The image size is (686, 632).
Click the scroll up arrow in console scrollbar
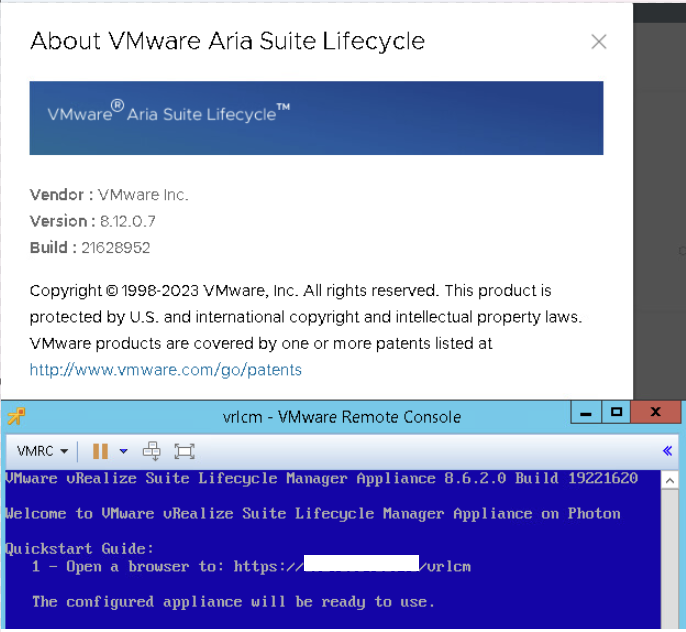(669, 481)
